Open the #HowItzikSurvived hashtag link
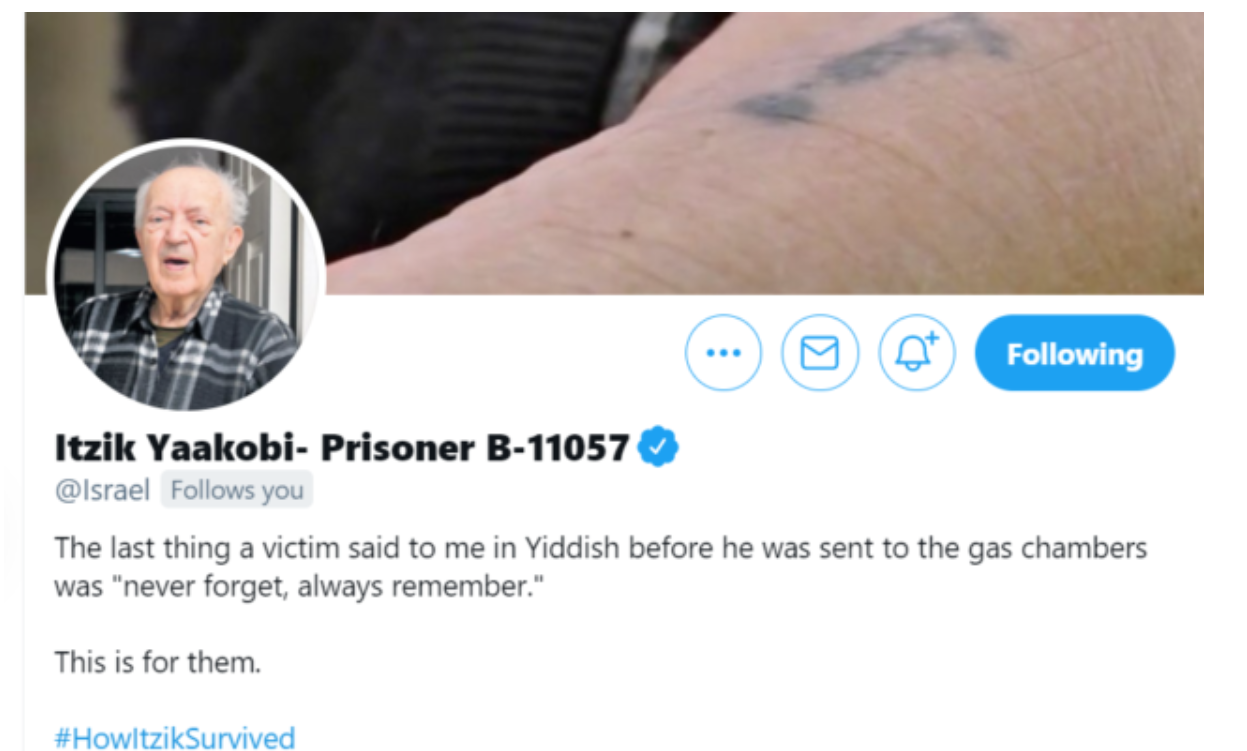 [x=175, y=738]
